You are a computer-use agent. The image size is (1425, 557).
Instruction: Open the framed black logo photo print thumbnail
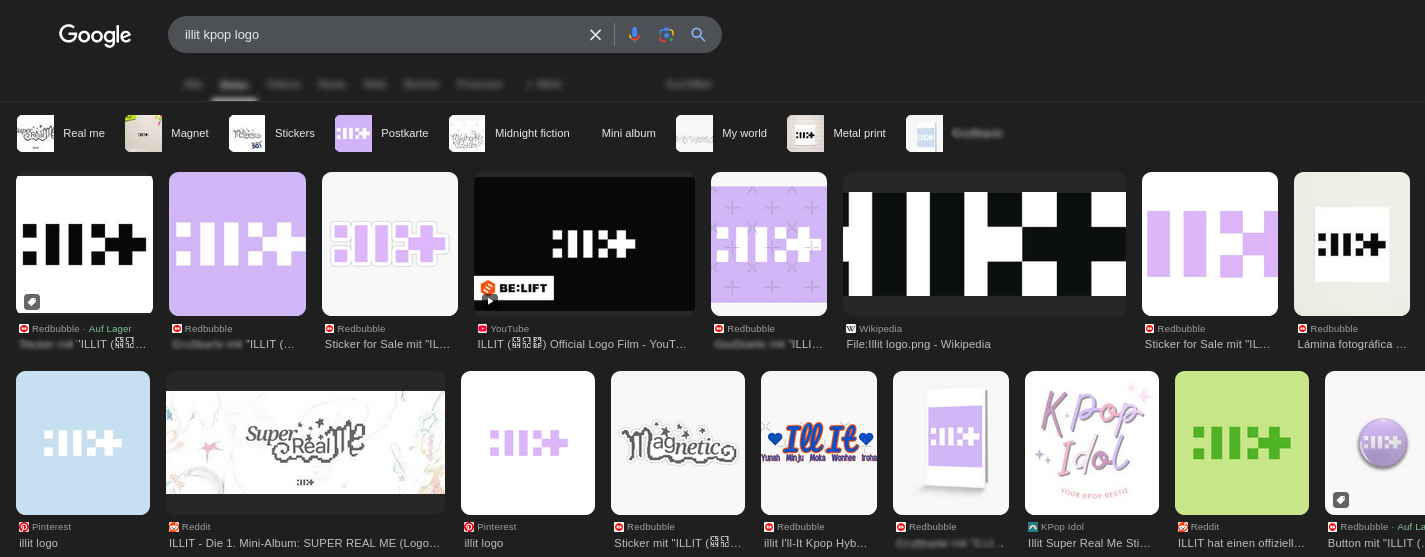point(1352,244)
